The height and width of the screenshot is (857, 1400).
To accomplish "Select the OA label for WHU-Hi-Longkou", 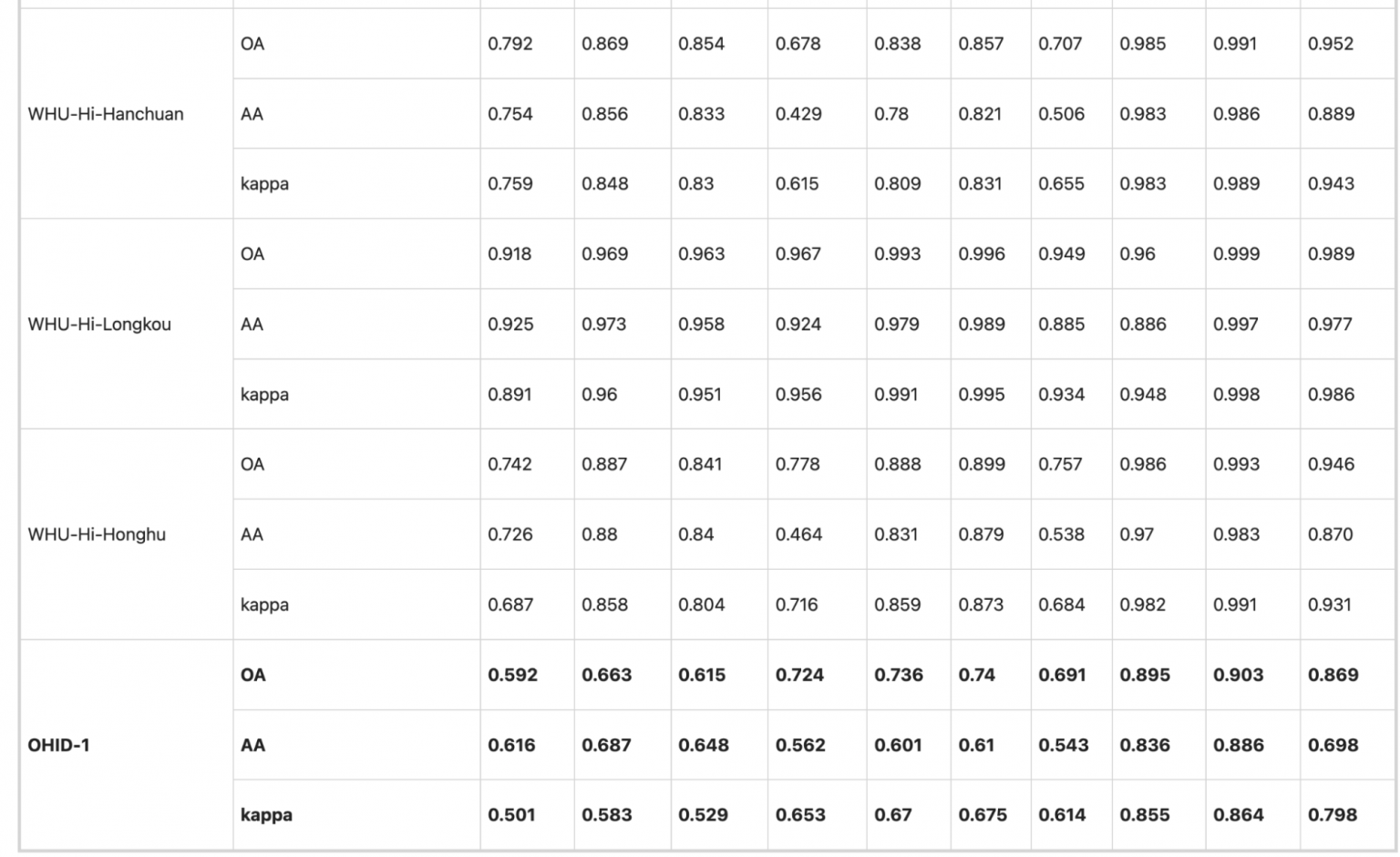I will point(252,254).
